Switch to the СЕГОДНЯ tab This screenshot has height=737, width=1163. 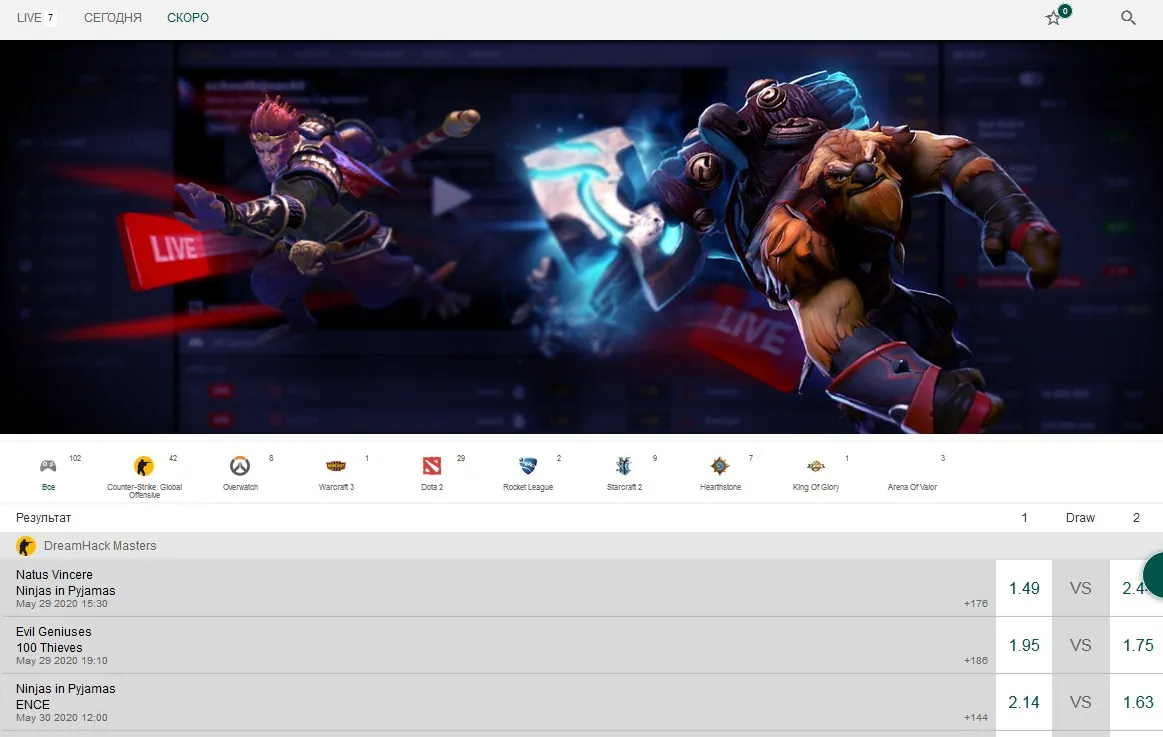(x=113, y=17)
